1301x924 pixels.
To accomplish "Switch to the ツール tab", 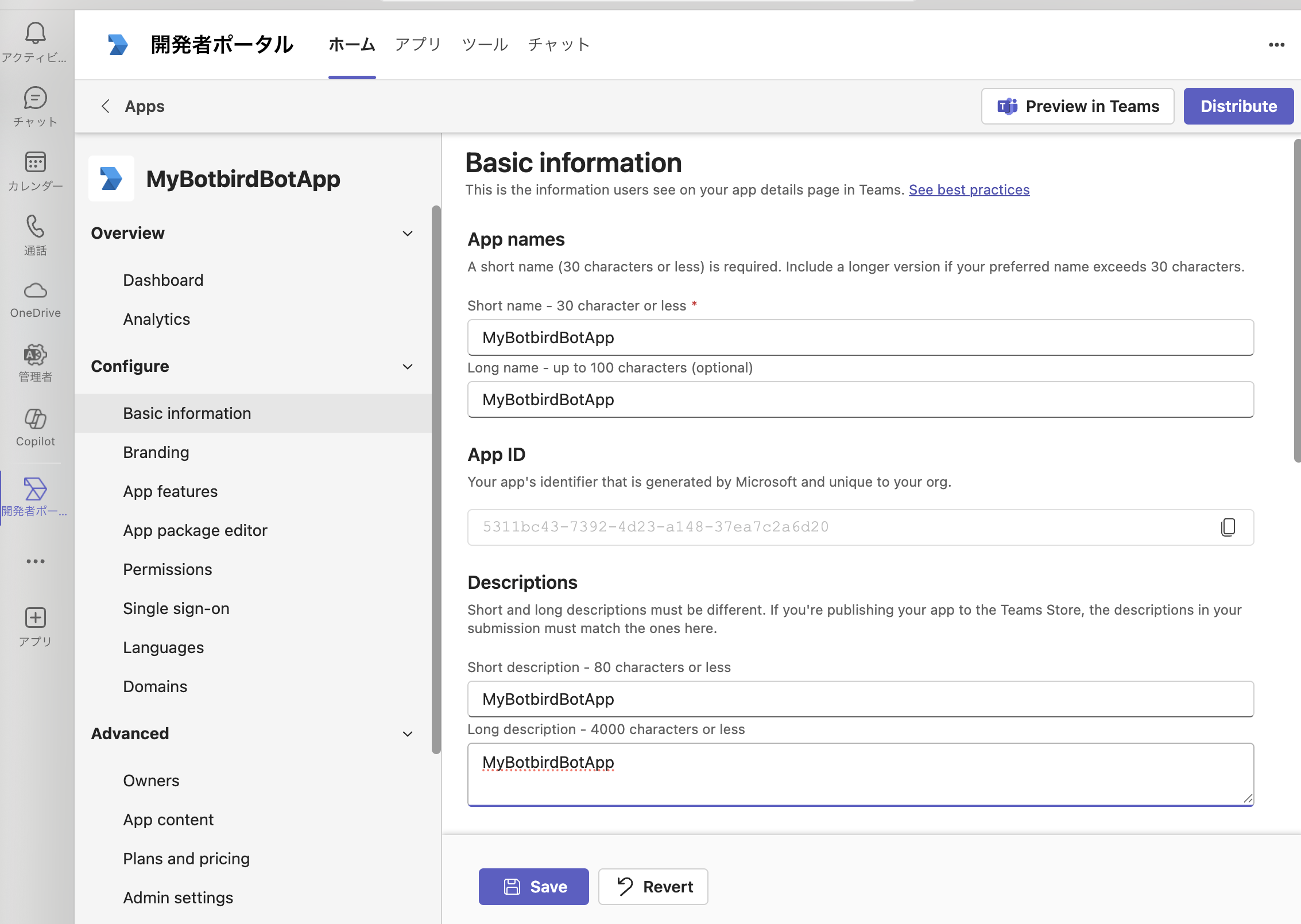I will tap(485, 45).
